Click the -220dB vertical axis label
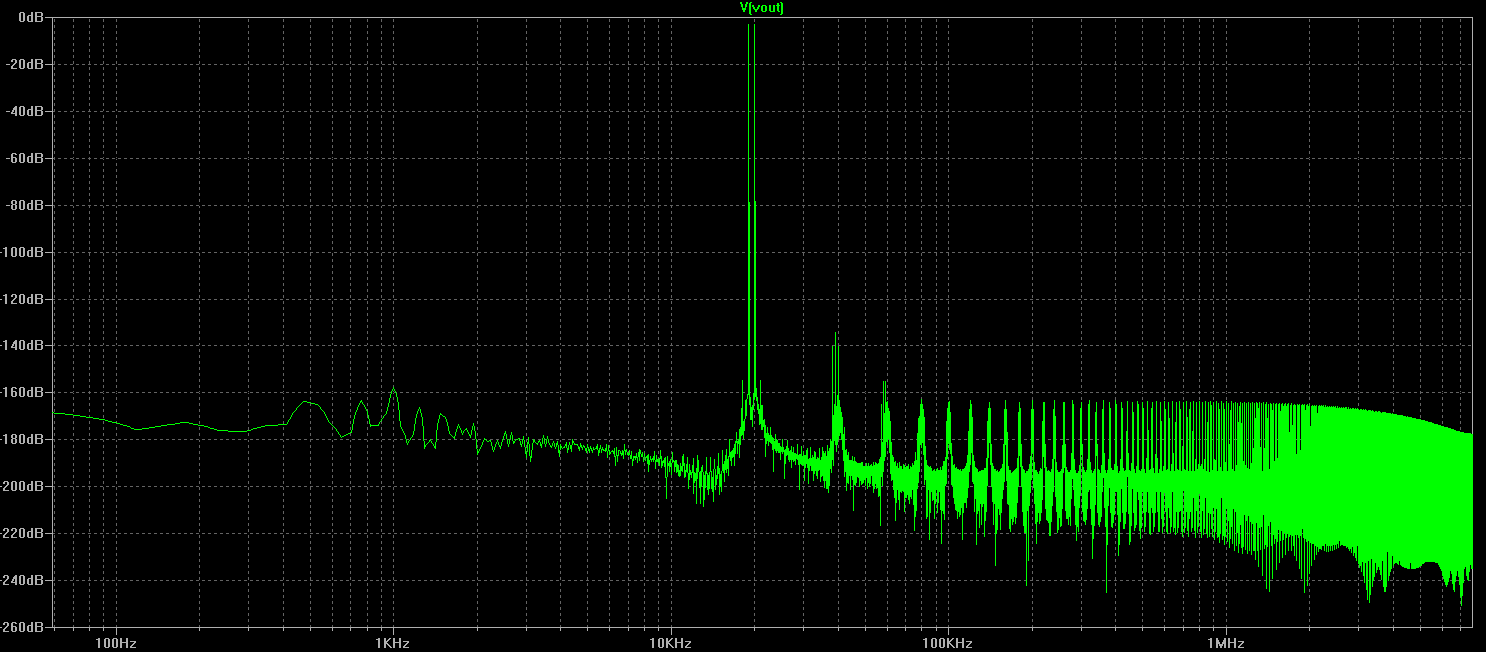The width and height of the screenshot is (1486, 652). (25, 534)
